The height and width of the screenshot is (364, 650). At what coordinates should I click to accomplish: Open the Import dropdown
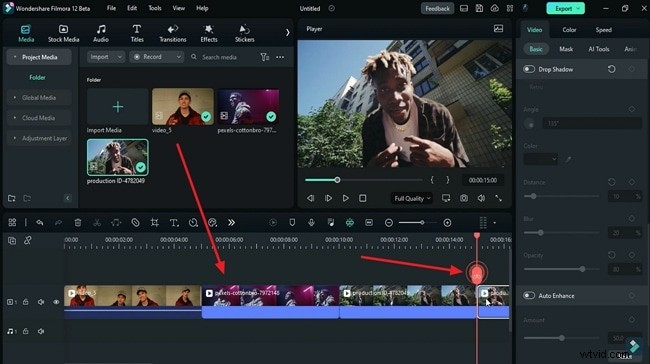coord(106,57)
